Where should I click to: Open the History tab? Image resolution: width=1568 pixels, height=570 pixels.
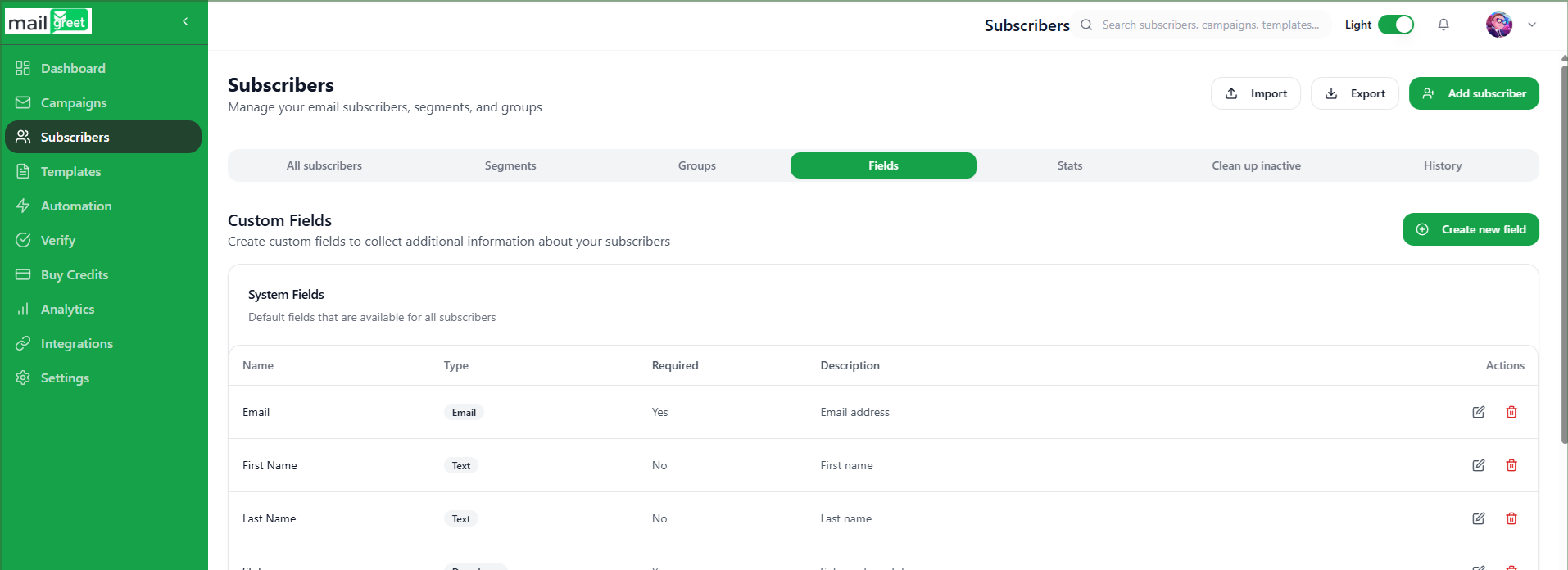click(1443, 165)
